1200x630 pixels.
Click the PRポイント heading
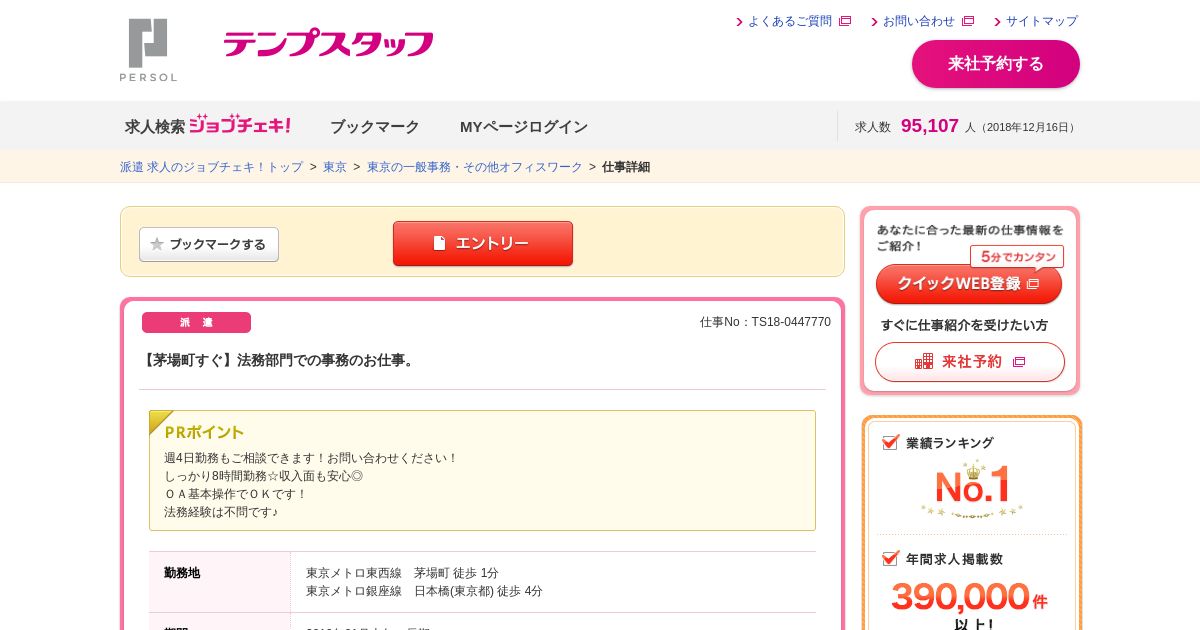coord(204,432)
